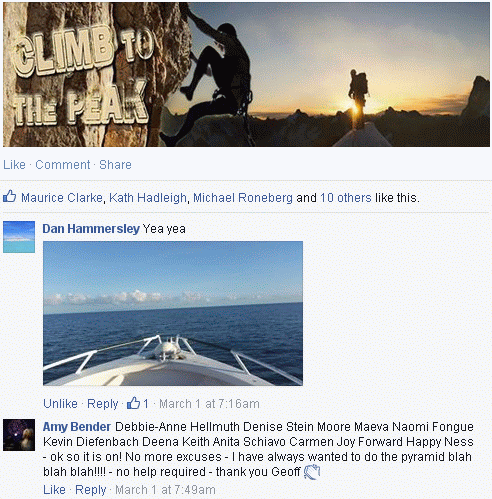Comment on the post
The height and width of the screenshot is (499, 492).
(63, 165)
